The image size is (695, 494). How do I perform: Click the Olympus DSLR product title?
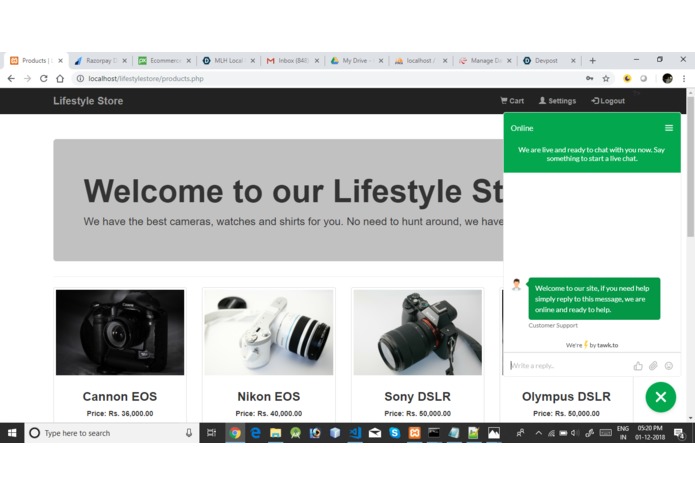566,397
